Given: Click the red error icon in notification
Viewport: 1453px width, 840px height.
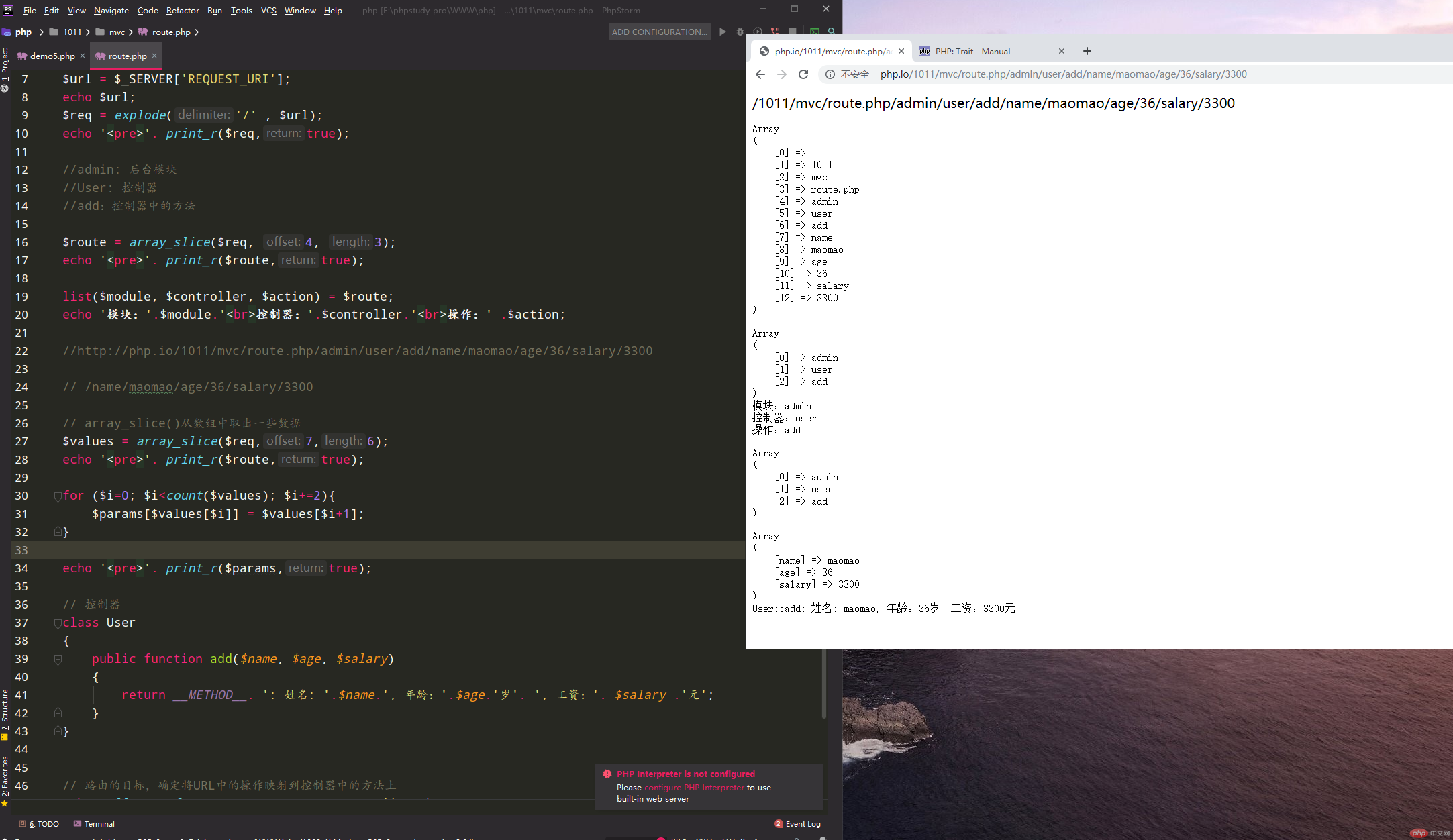Looking at the screenshot, I should pos(607,774).
